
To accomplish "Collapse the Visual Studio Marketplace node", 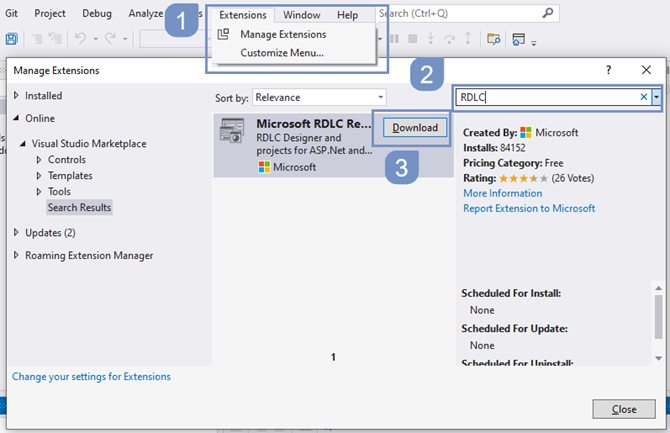I will click(x=23, y=144).
